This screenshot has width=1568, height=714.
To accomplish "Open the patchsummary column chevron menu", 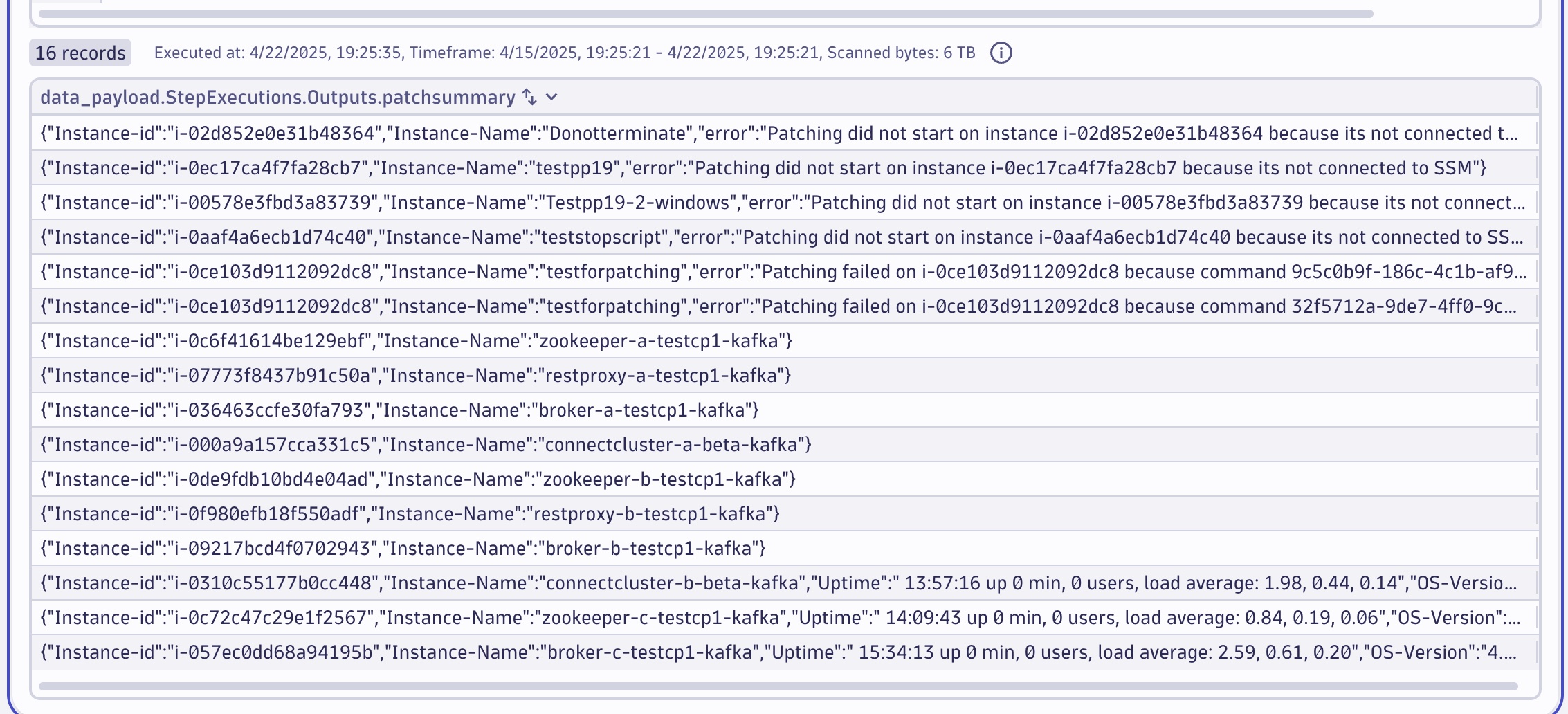I will [551, 98].
